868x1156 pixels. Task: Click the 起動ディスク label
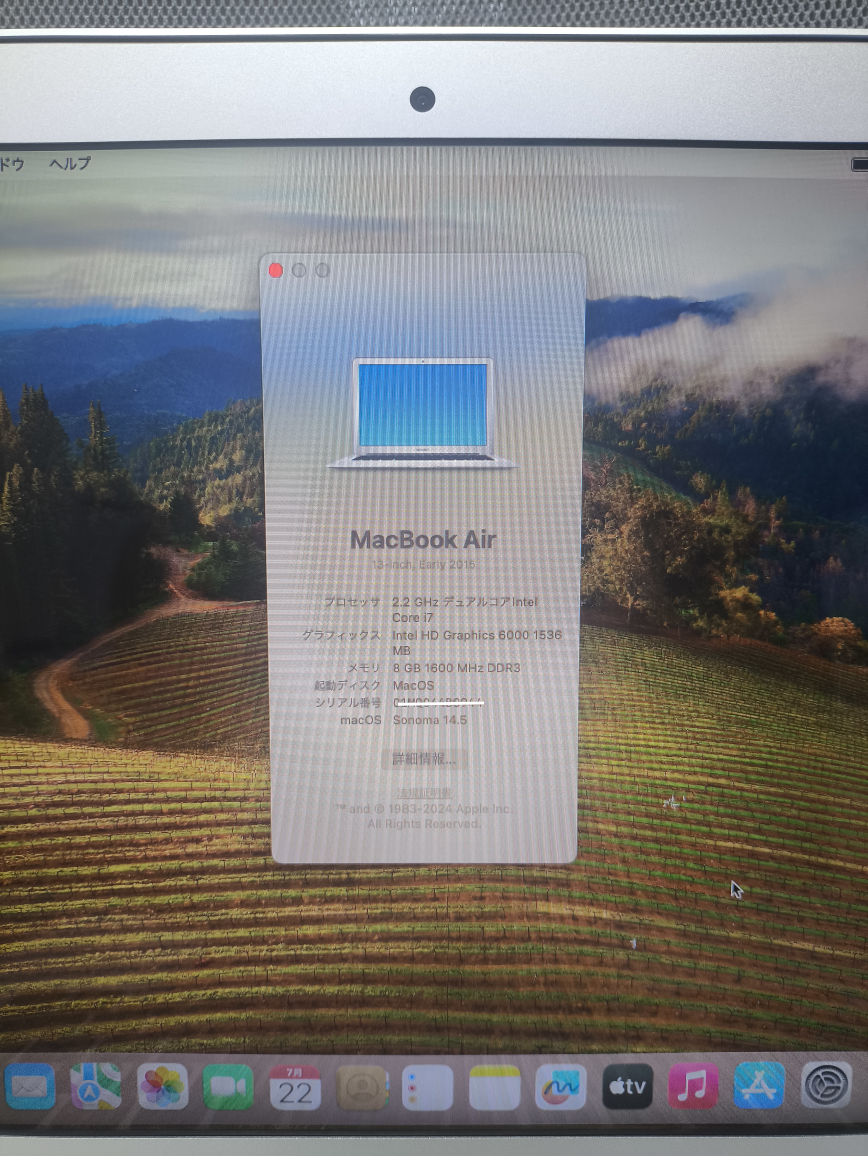coord(347,686)
